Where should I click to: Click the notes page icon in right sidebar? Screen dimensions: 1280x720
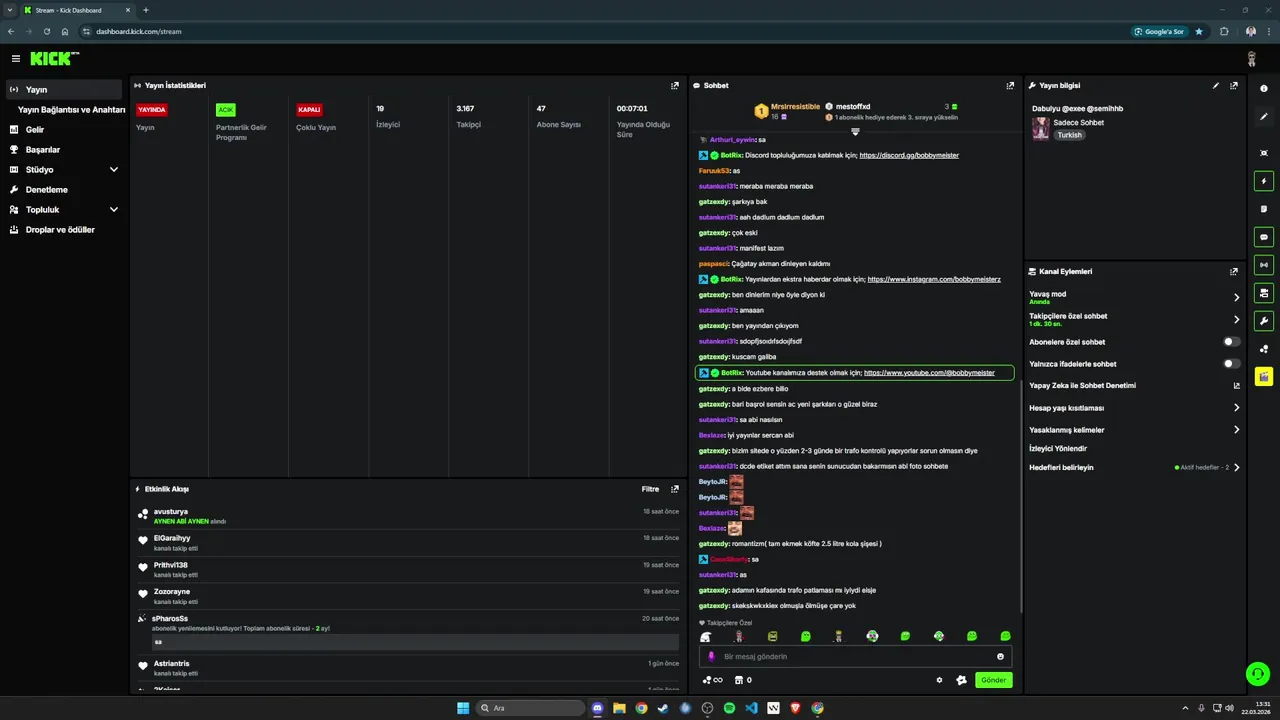coord(1264,209)
